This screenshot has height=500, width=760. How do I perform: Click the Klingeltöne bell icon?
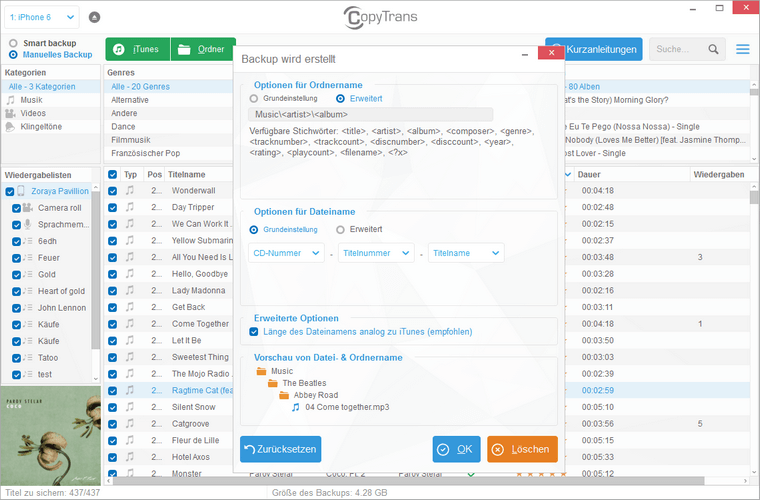(x=10, y=127)
